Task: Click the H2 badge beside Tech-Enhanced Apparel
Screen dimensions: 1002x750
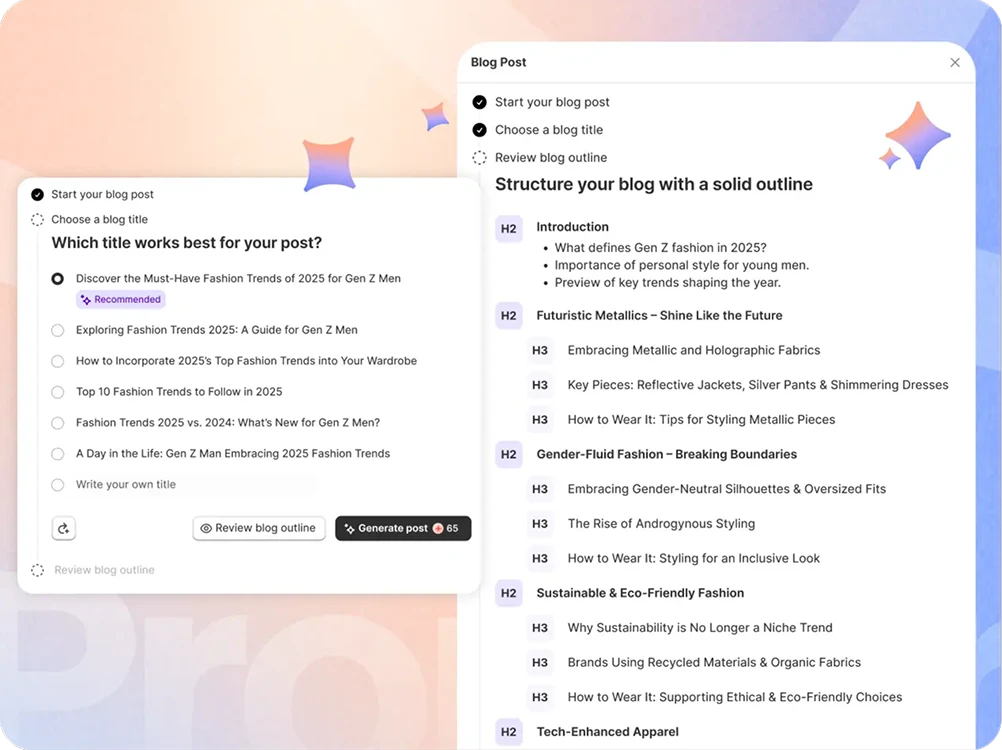Action: (x=509, y=732)
